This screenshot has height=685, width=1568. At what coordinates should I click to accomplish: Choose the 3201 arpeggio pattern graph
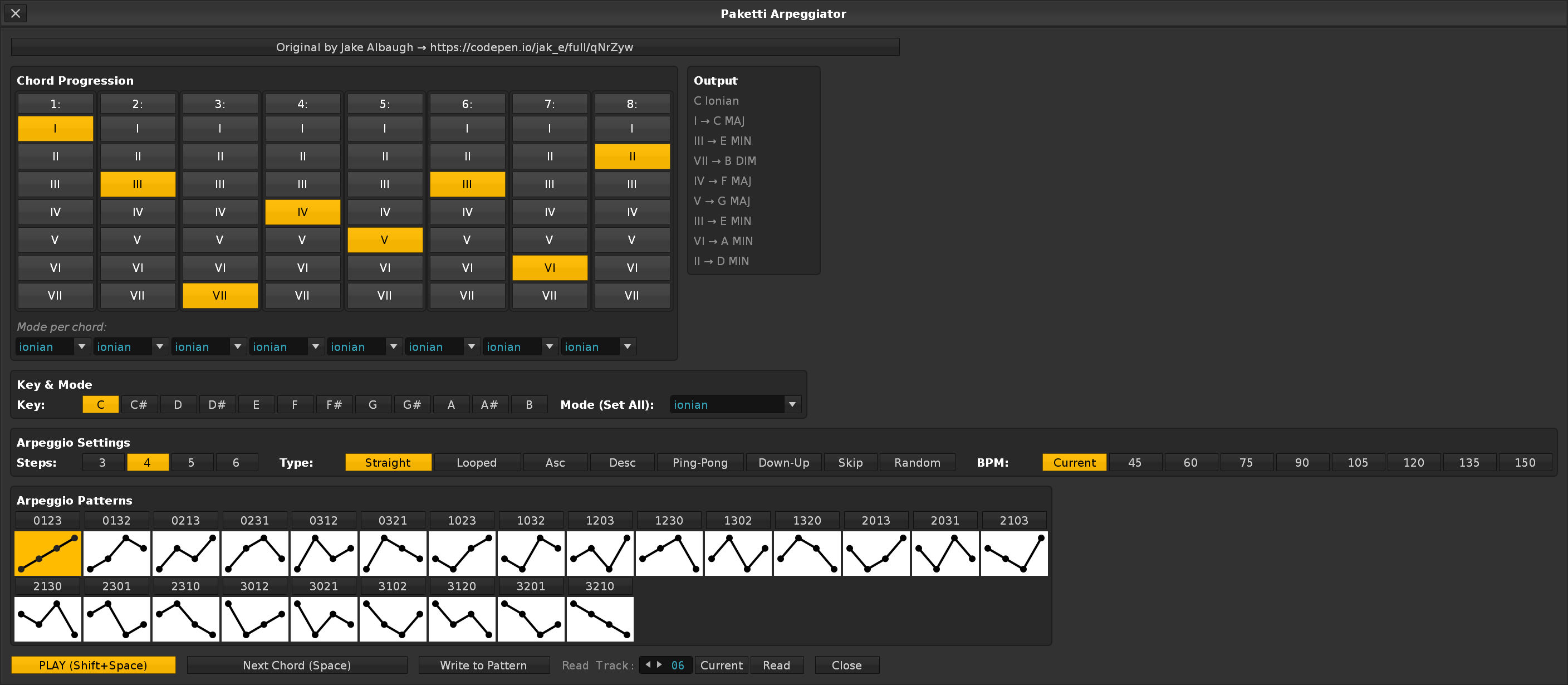pyautogui.click(x=531, y=619)
